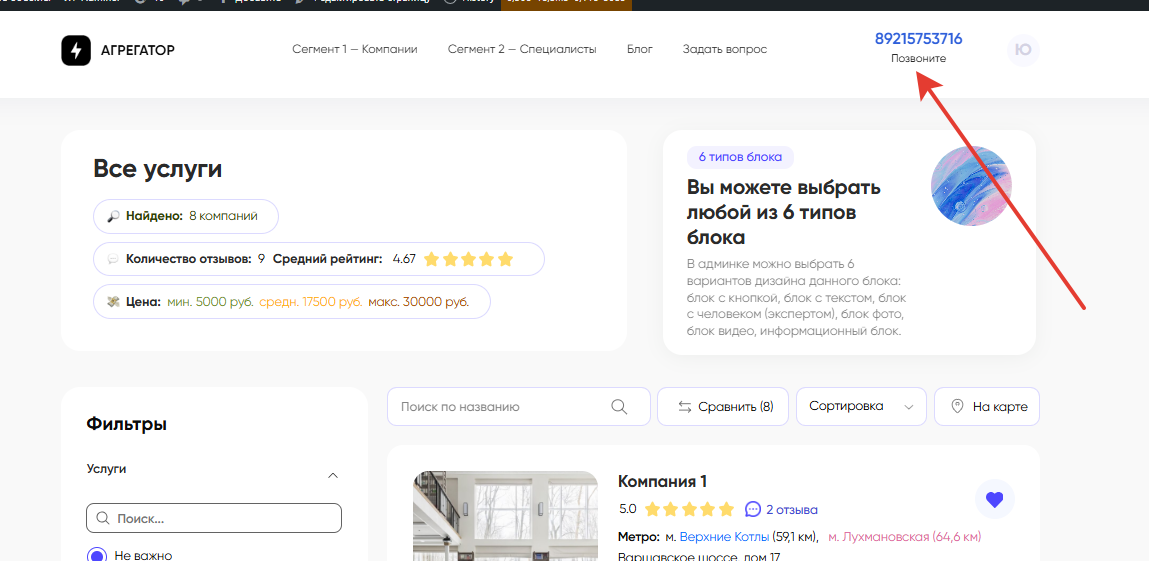Open Сегмент 1 — Компании menu item
1149x561 pixels.
click(354, 49)
